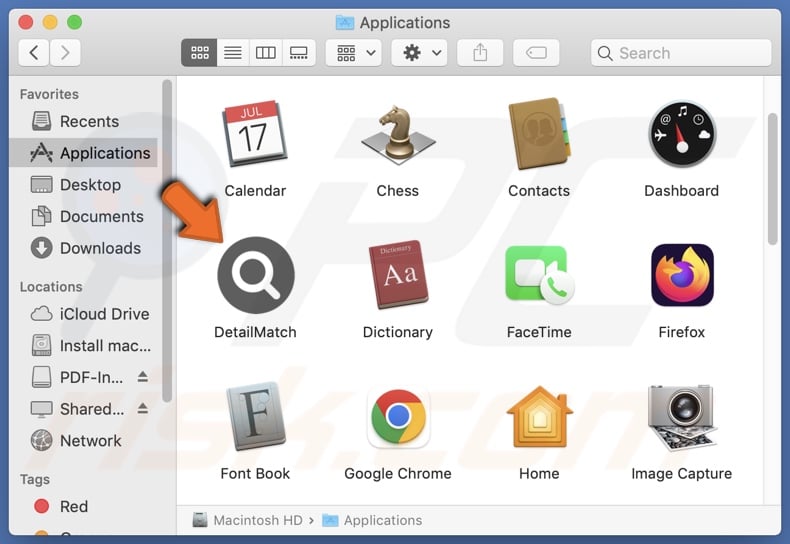
Task: Click the Locations section header
Action: (x=51, y=287)
